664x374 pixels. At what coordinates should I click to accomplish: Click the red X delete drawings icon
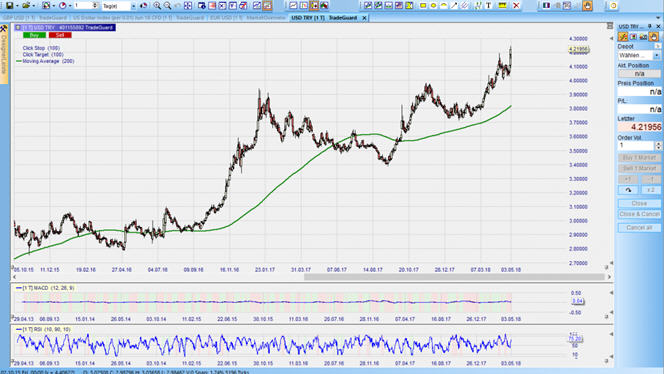click(516, 6)
